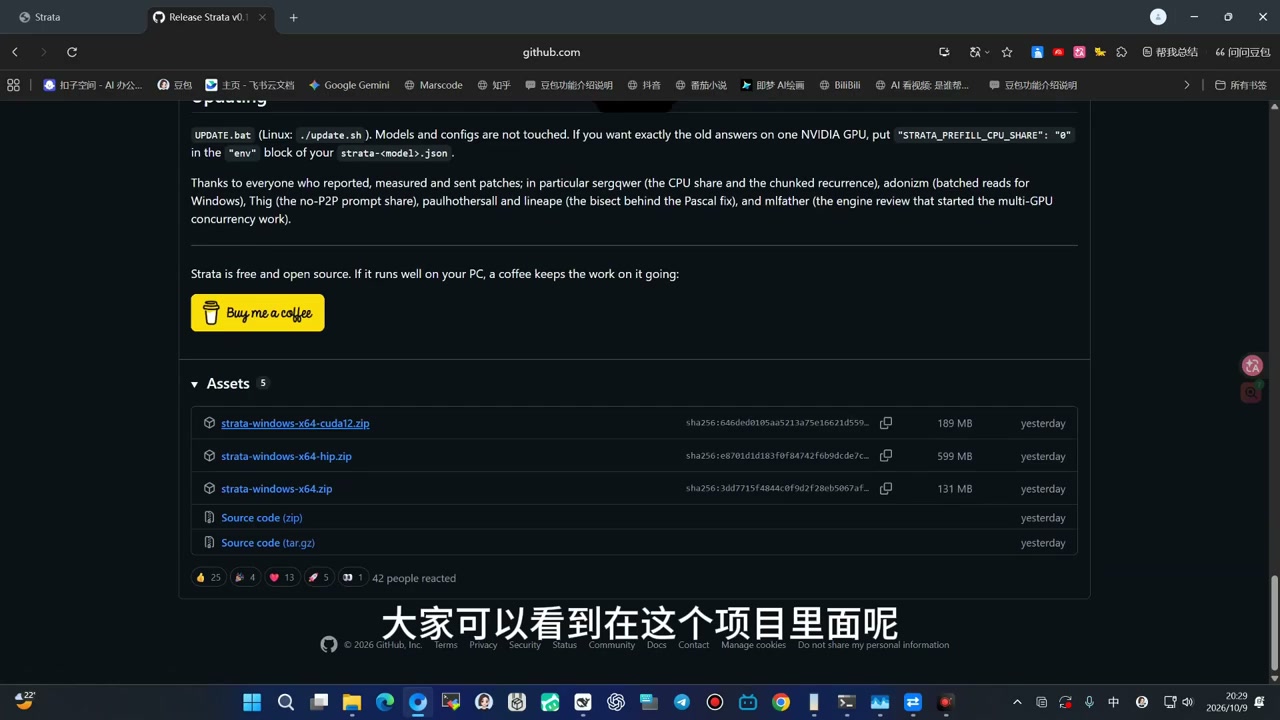Open the browser apps grid icon
The image size is (1280, 720).
coord(13,85)
